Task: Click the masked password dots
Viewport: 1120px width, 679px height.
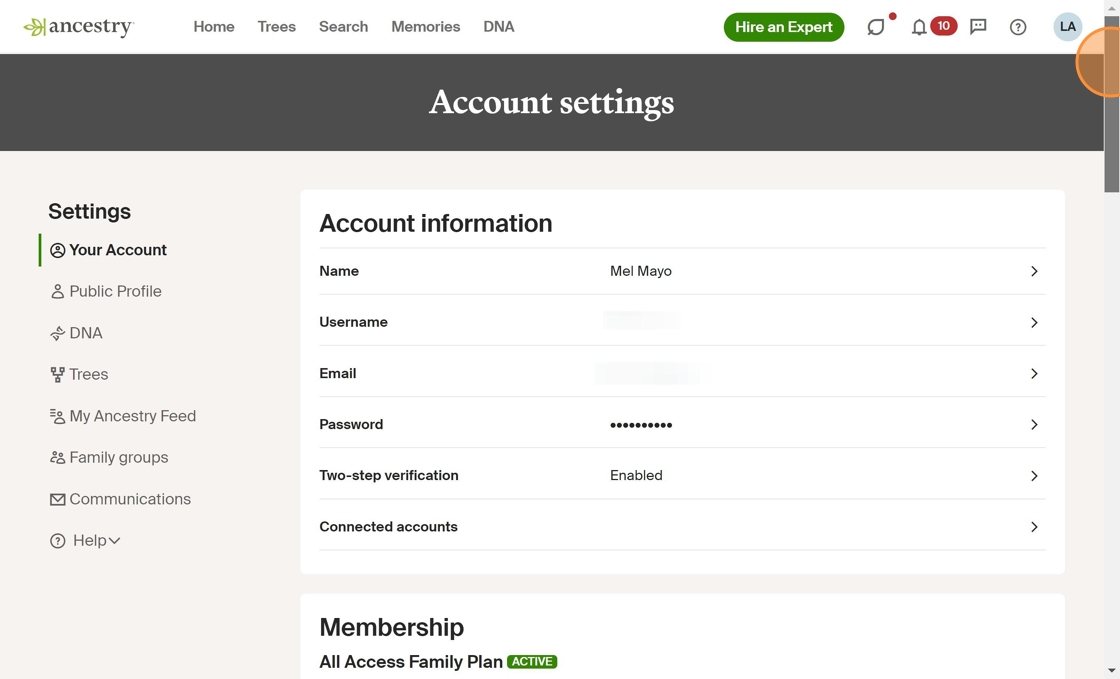Action: tap(641, 425)
